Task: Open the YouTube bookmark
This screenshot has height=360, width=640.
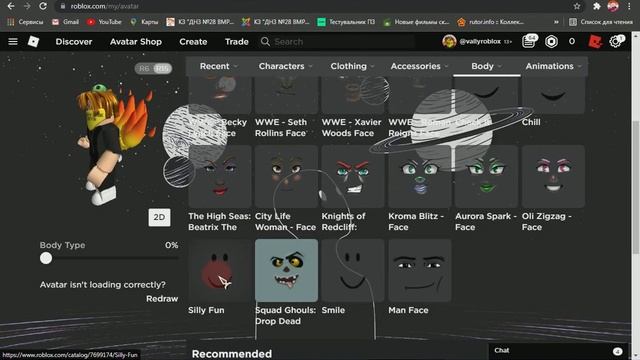Action: pos(104,22)
